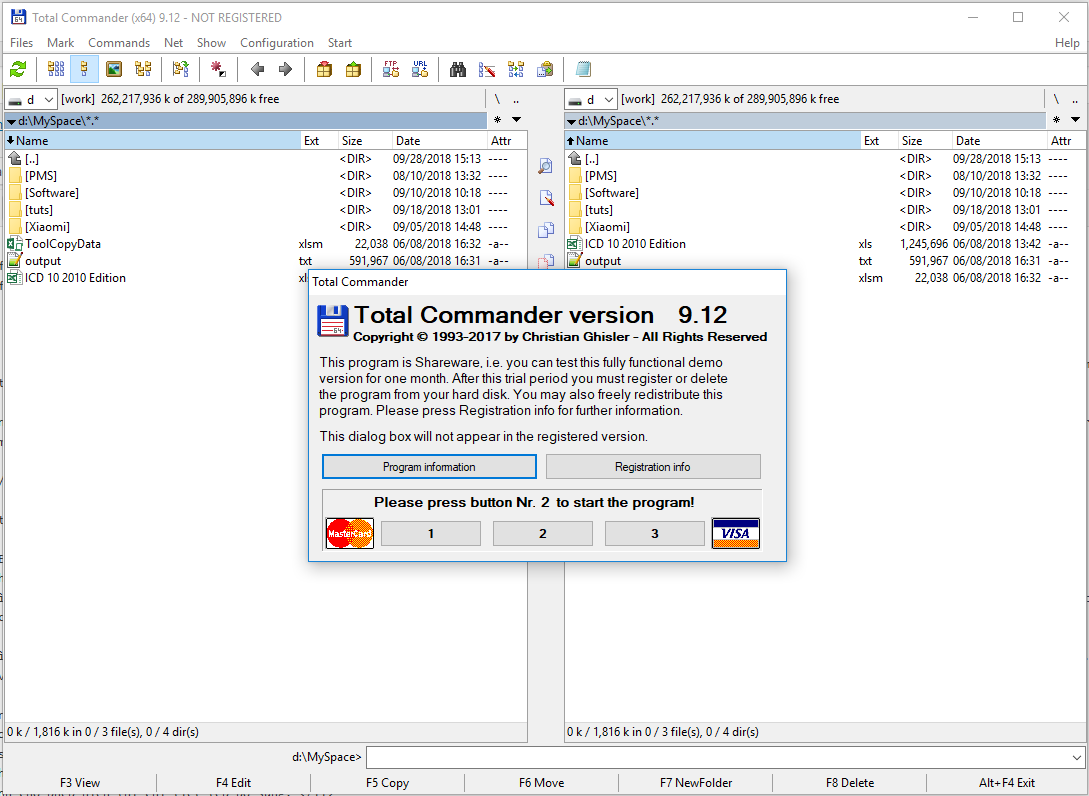The image size is (1089, 796).
Task: Click the Unpack files box icon
Action: click(x=353, y=69)
